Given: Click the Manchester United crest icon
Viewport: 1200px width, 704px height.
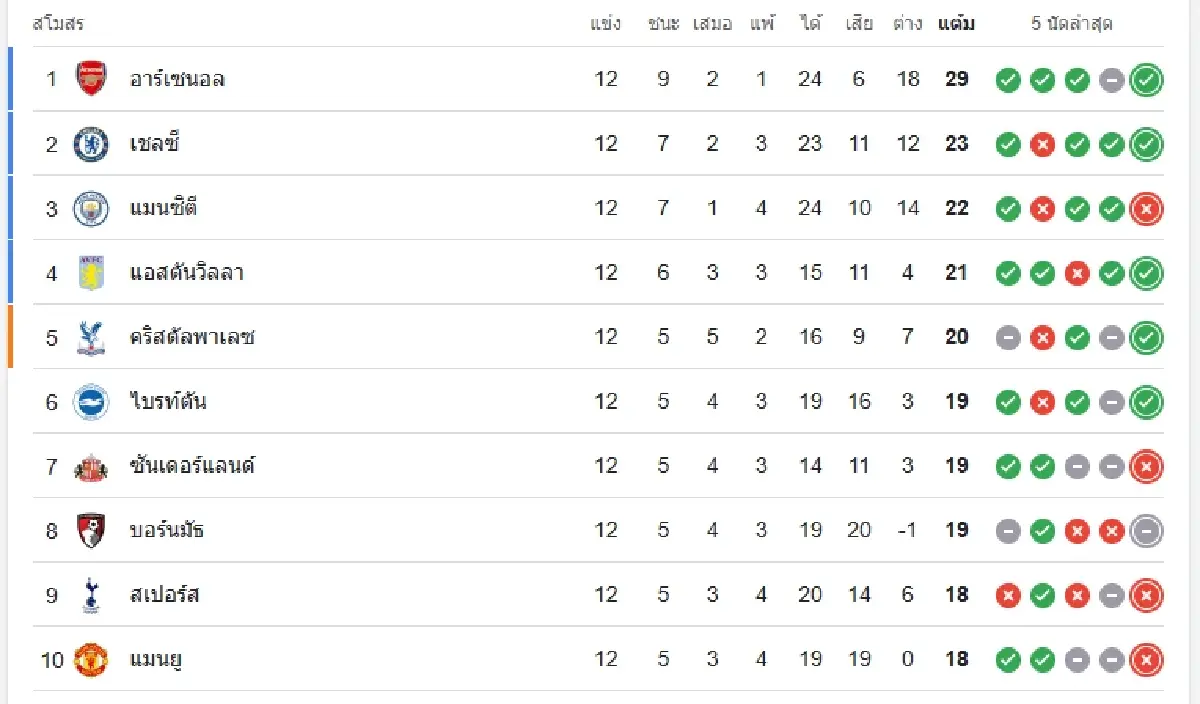Looking at the screenshot, I should [x=91, y=659].
